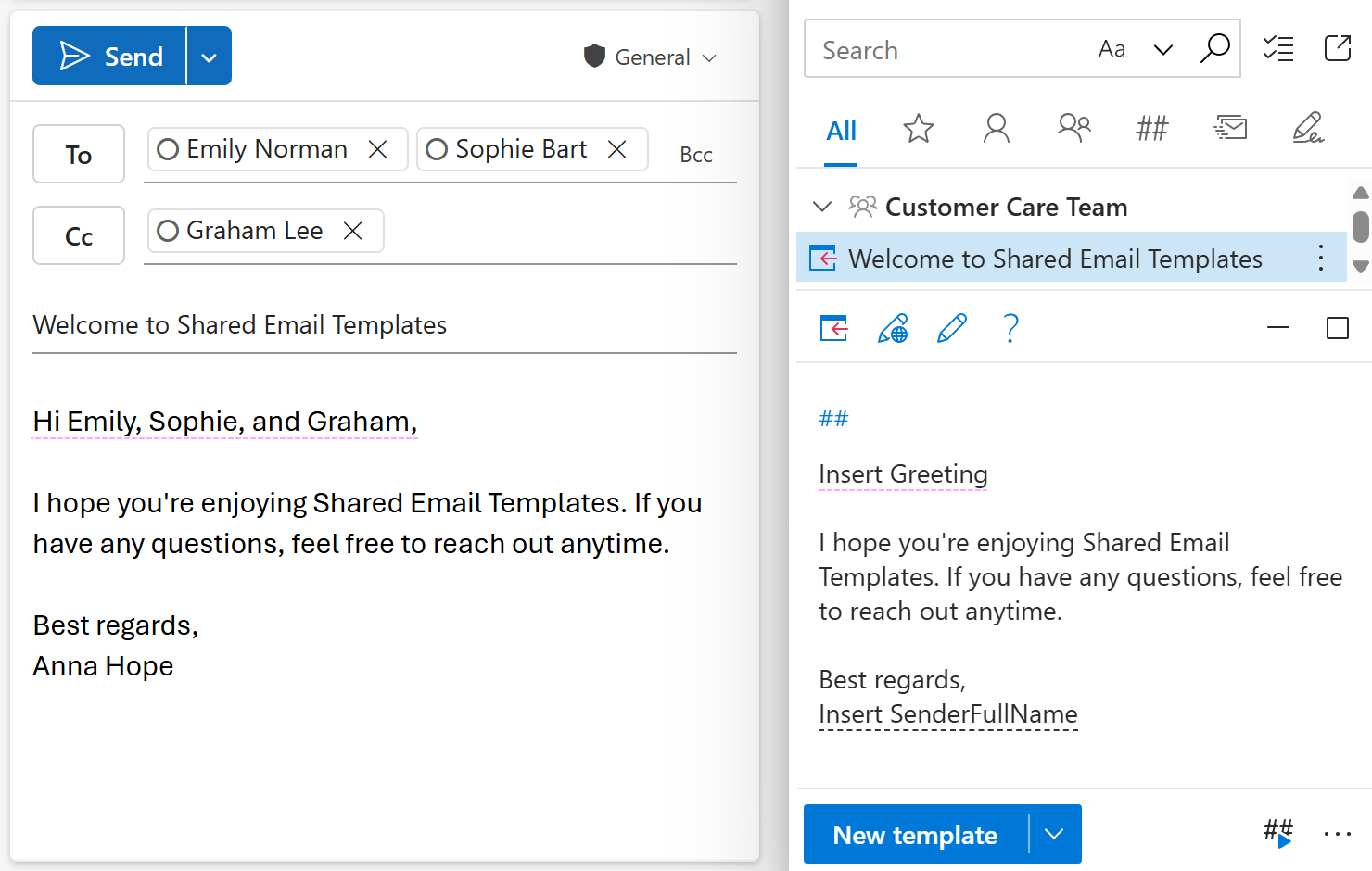Click the magnifier search icon
This screenshot has height=871, width=1372.
1214,48
